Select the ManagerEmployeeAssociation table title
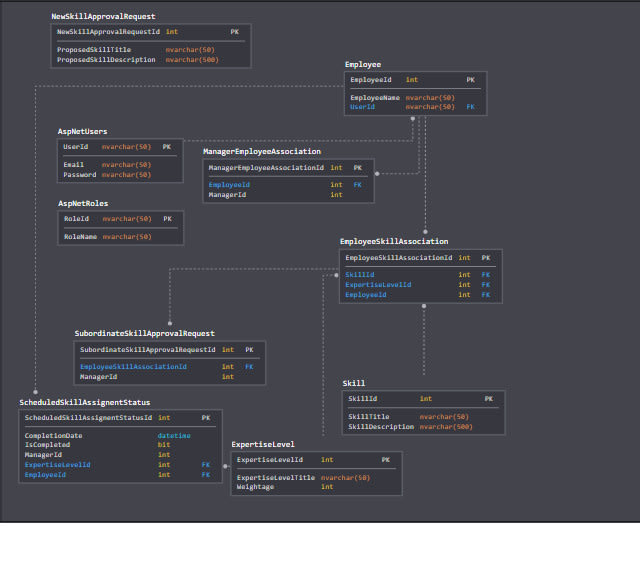The height and width of the screenshot is (576, 640). click(x=262, y=151)
